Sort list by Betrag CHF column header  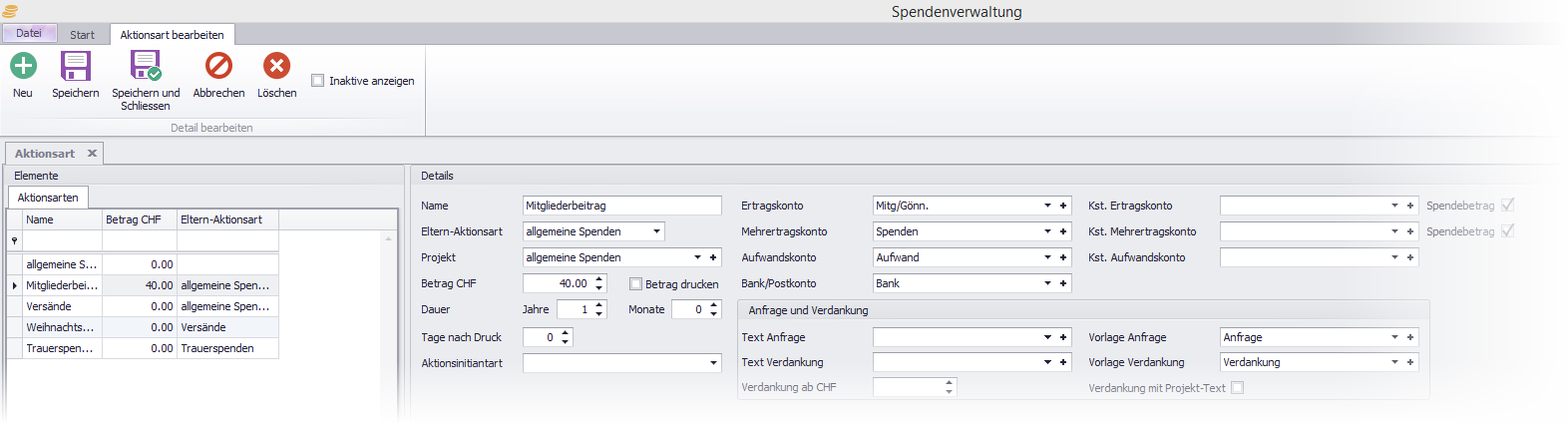(139, 219)
